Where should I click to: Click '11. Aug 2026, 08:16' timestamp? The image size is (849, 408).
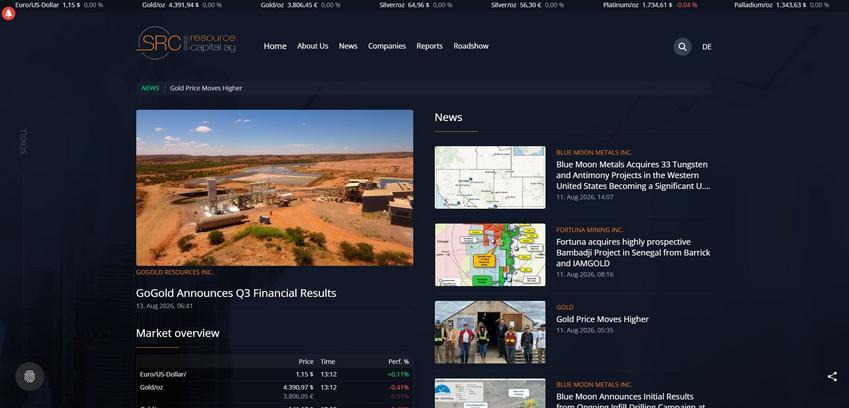tap(585, 275)
